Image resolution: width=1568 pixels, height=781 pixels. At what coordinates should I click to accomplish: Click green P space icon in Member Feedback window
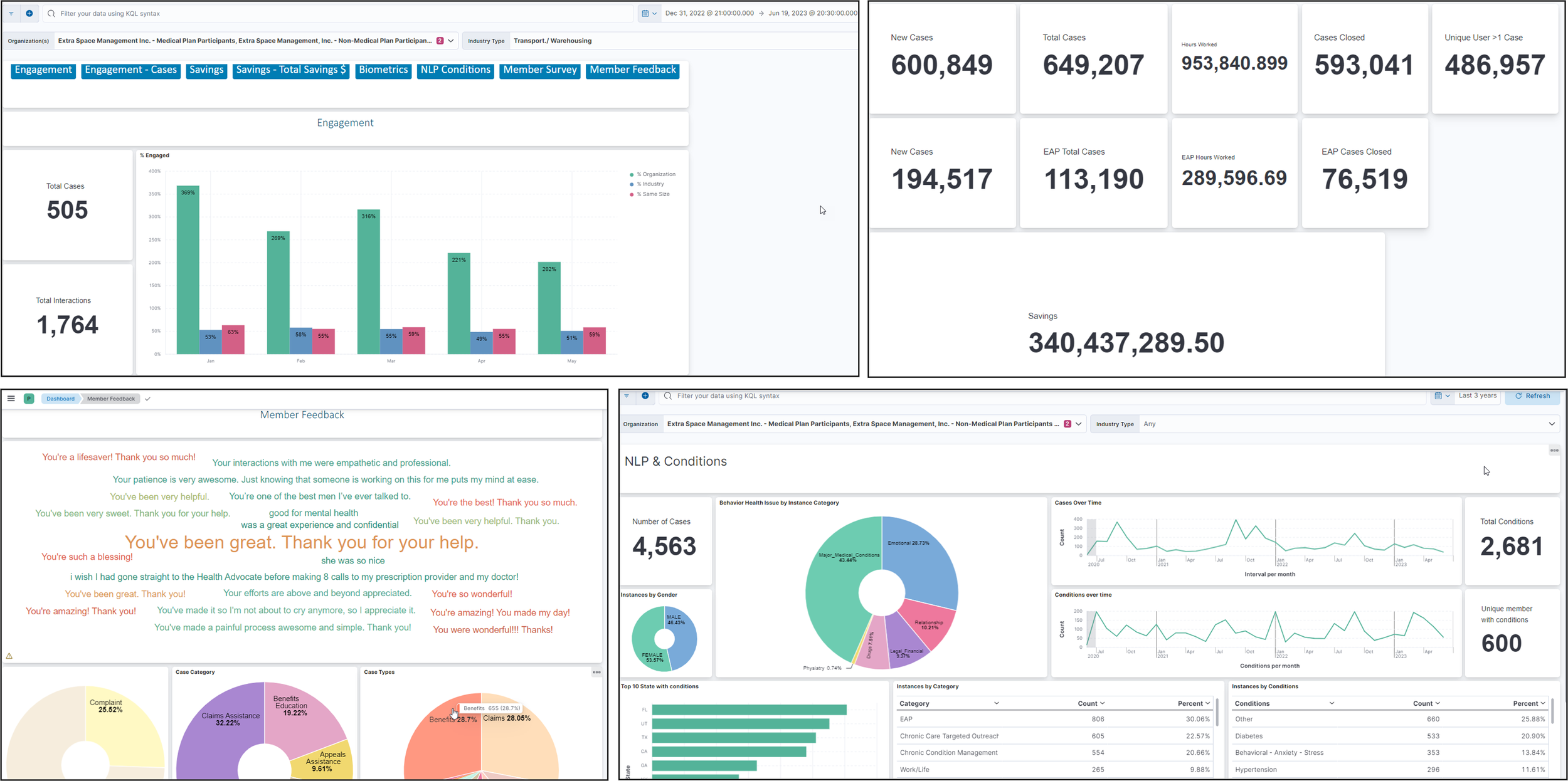29,399
